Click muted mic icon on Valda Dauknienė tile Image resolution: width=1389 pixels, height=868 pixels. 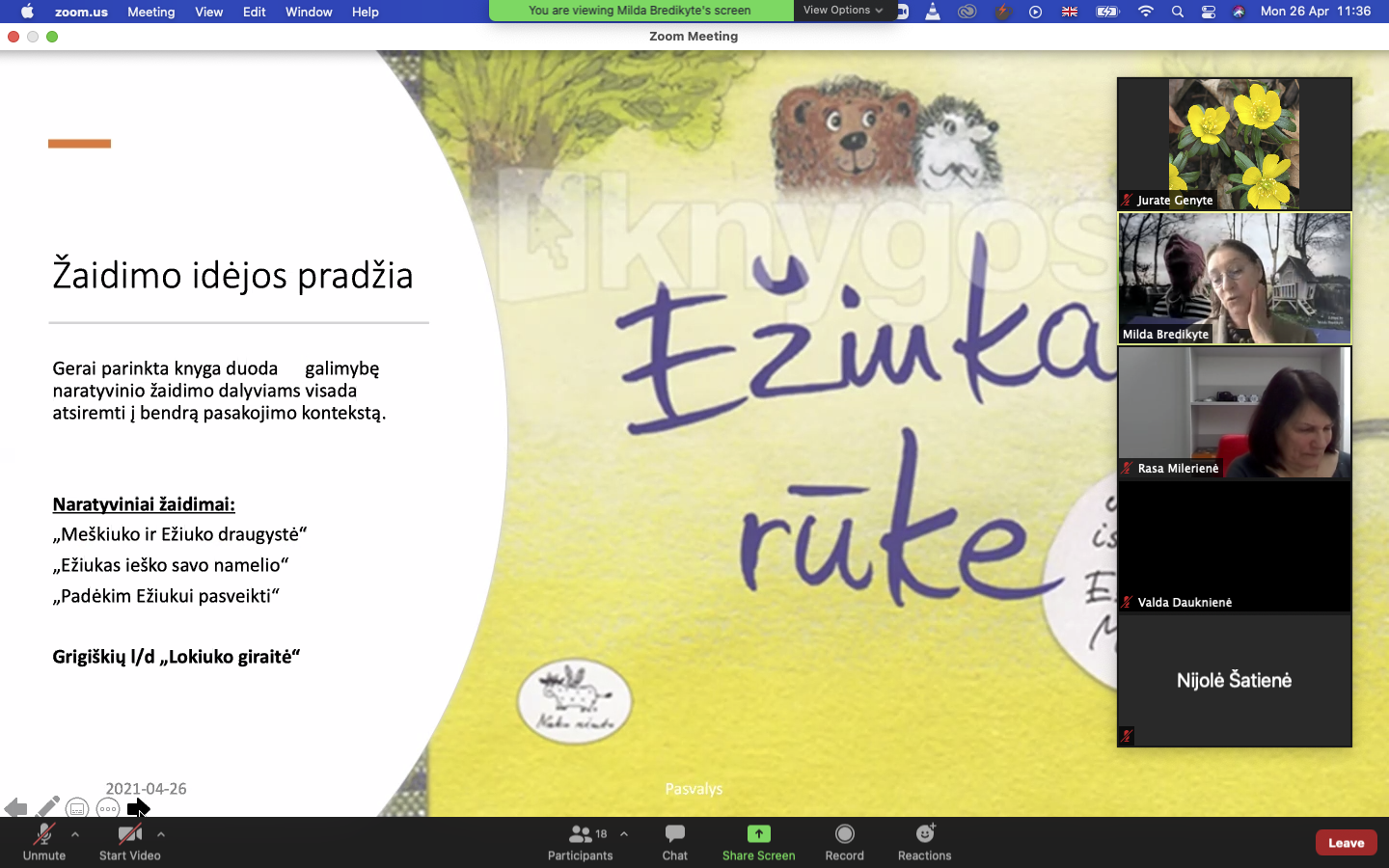click(x=1127, y=603)
